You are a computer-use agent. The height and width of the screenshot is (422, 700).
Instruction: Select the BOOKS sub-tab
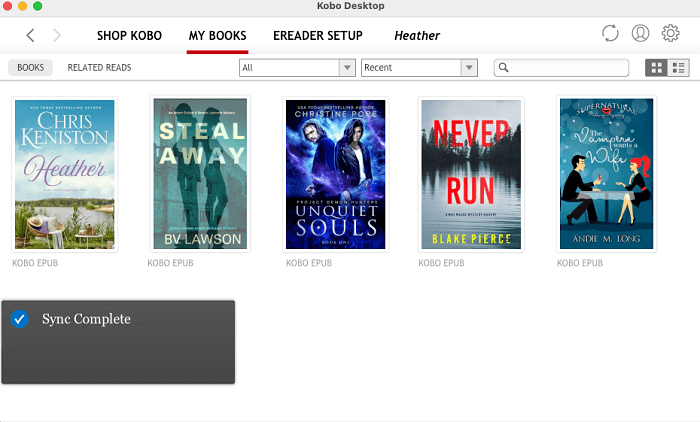point(30,67)
